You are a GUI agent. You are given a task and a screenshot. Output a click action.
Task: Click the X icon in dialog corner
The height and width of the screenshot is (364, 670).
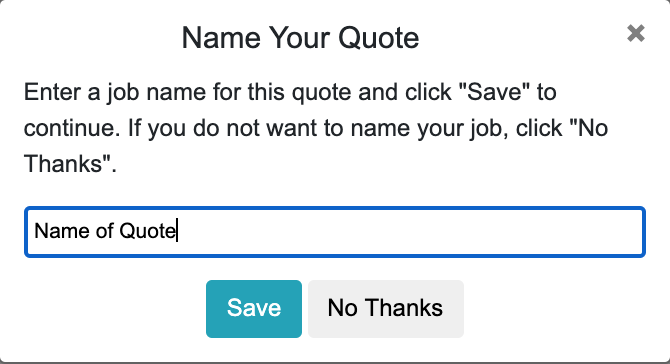(636, 33)
